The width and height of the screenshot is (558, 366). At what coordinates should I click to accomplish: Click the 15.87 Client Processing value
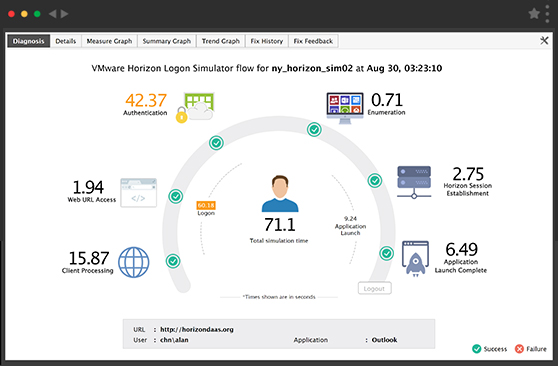[x=89, y=258]
